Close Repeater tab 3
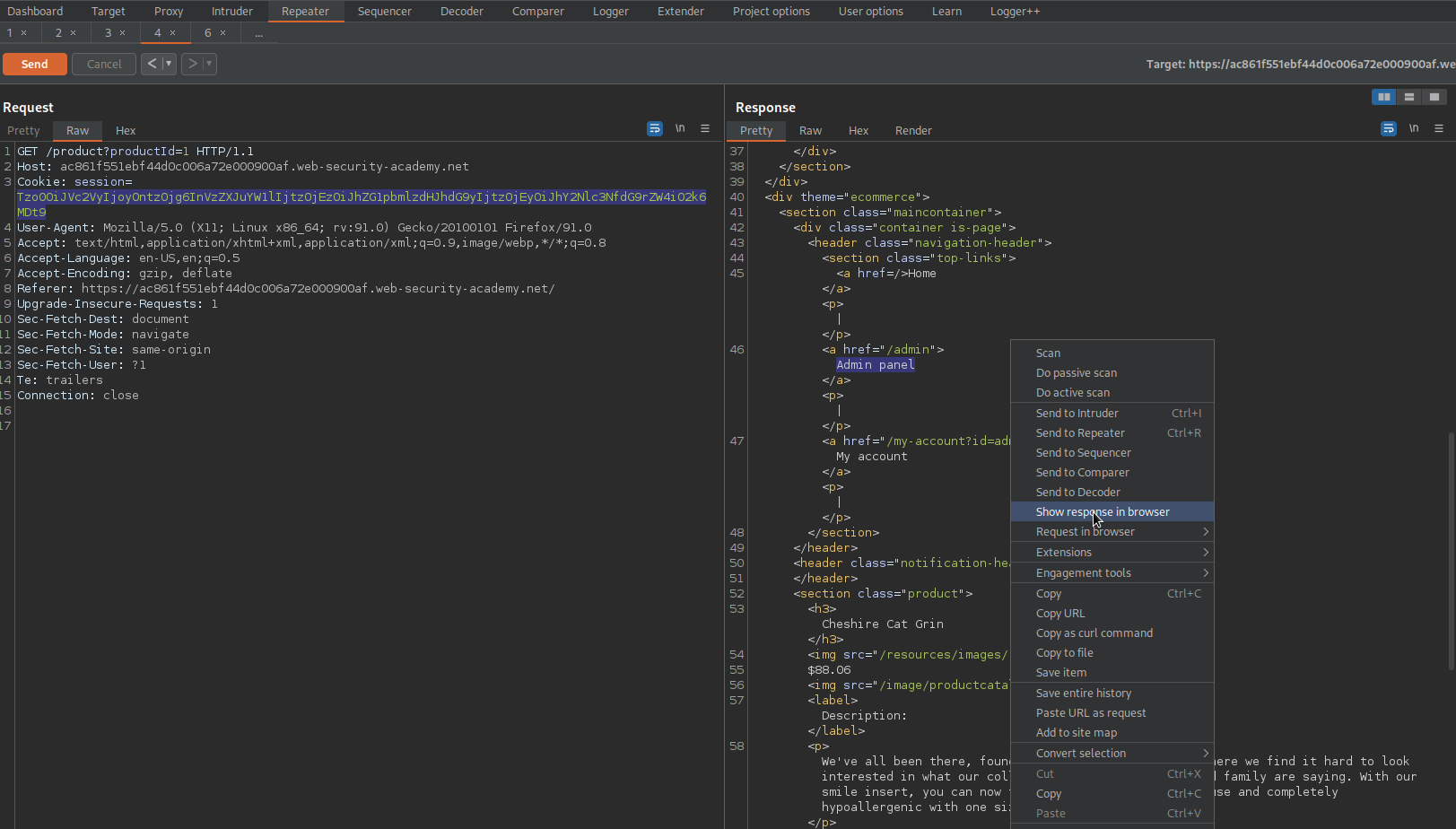1456x829 pixels. tap(123, 33)
